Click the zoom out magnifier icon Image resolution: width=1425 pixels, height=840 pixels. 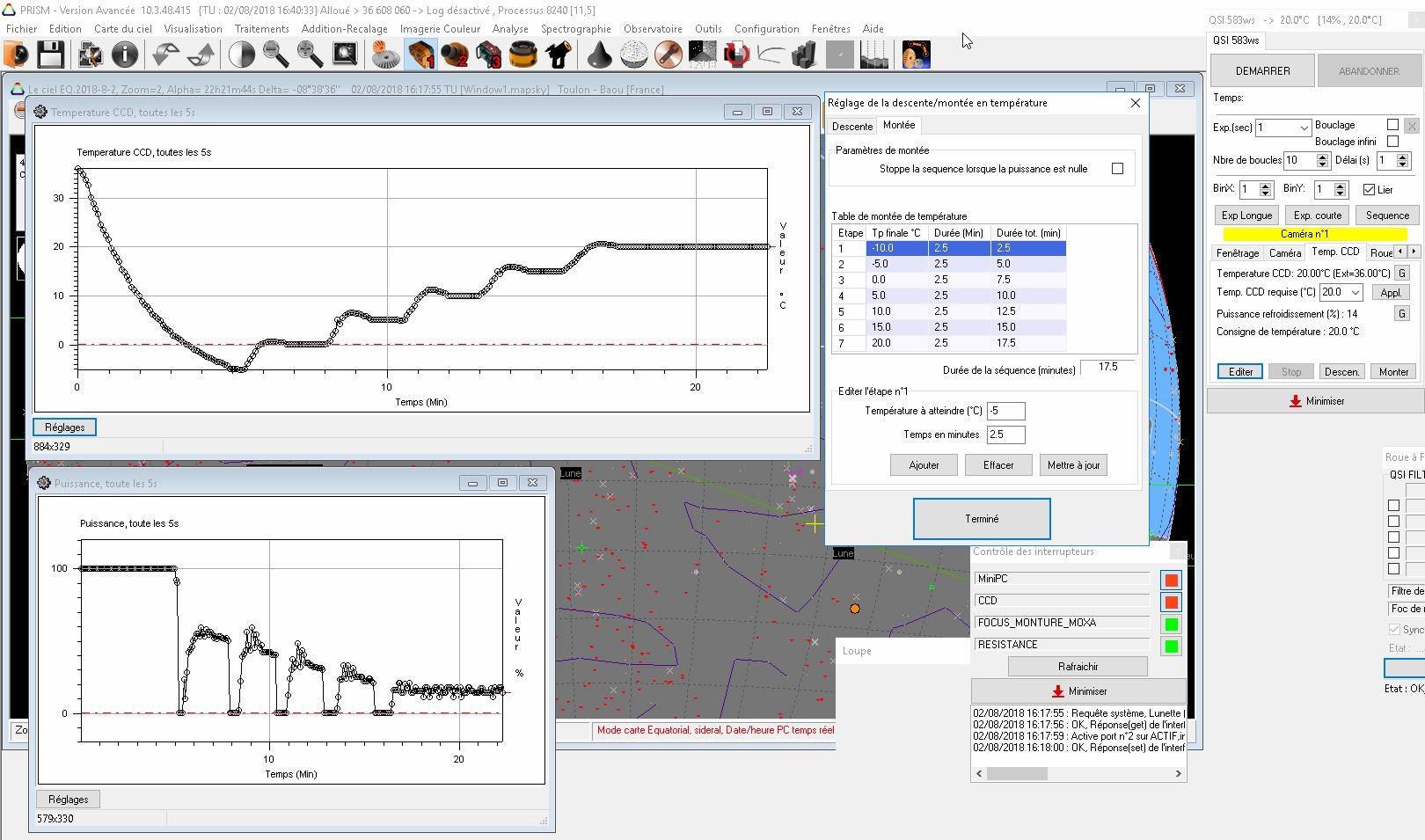click(276, 55)
